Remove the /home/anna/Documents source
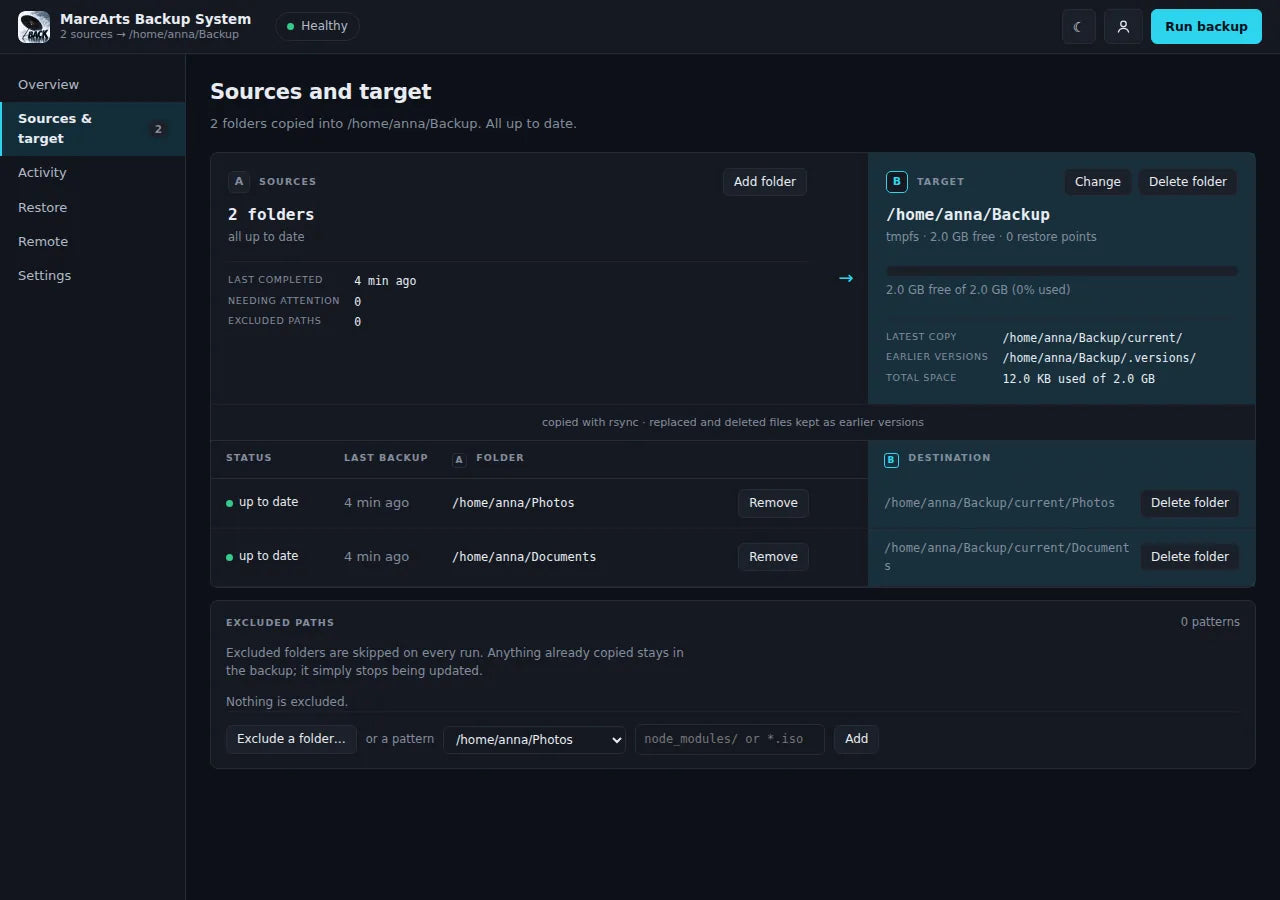This screenshot has height=900, width=1280. (773, 557)
